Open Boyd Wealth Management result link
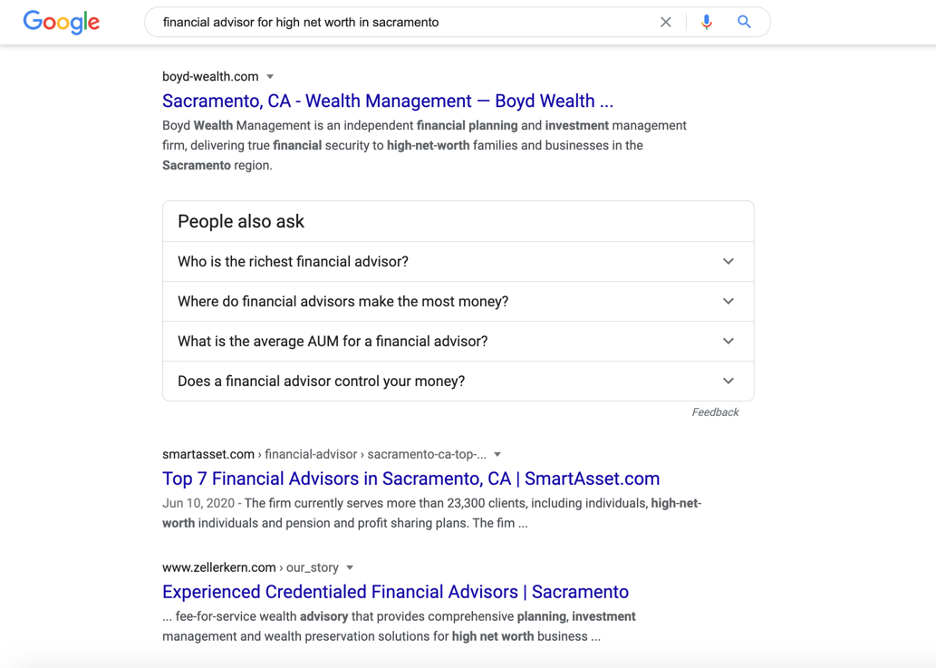The image size is (936, 668). click(x=387, y=101)
